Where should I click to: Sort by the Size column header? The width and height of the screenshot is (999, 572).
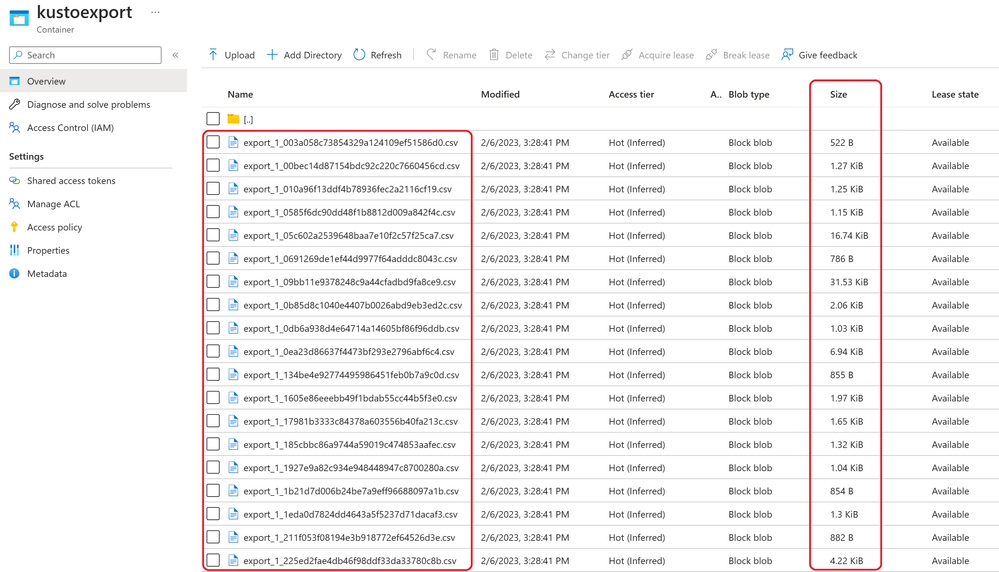[x=838, y=94]
